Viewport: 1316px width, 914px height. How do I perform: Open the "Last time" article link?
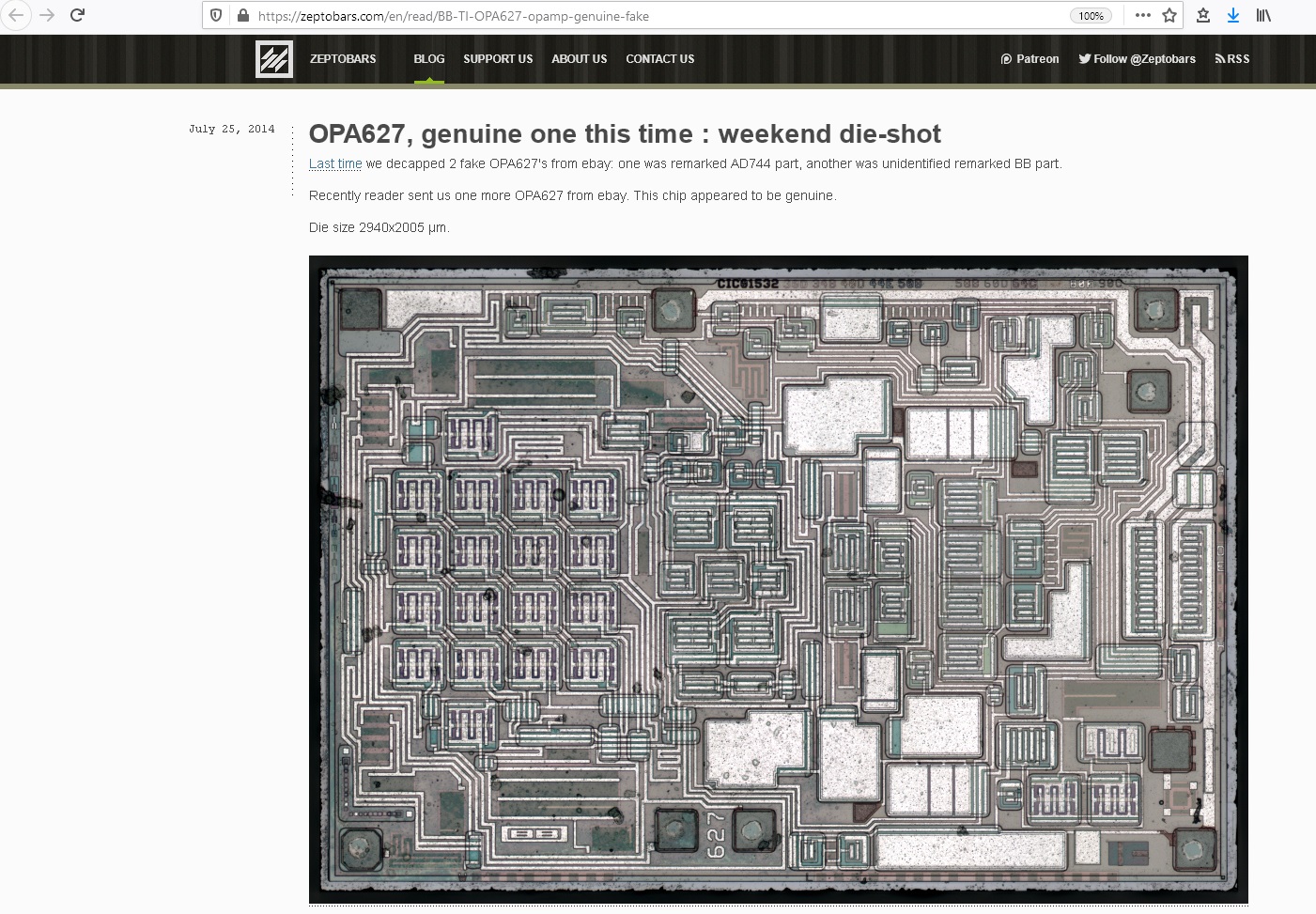point(335,163)
